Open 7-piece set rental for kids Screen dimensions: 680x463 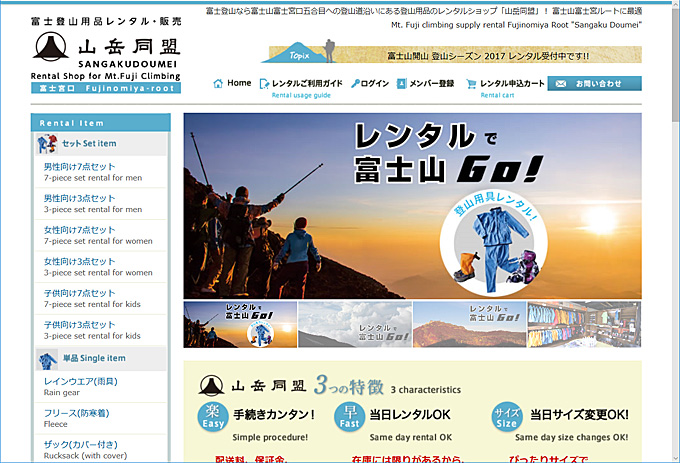101,299
